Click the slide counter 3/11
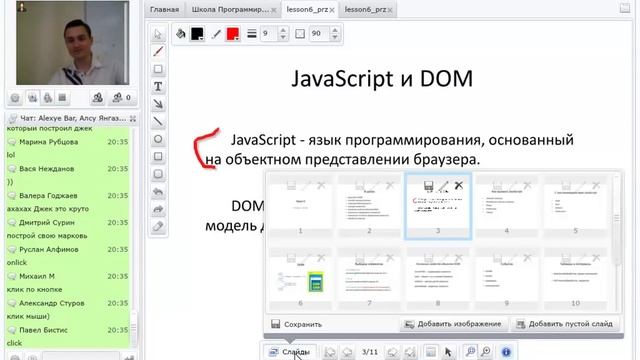Viewport: 640px width, 360px height. pyautogui.click(x=370, y=352)
